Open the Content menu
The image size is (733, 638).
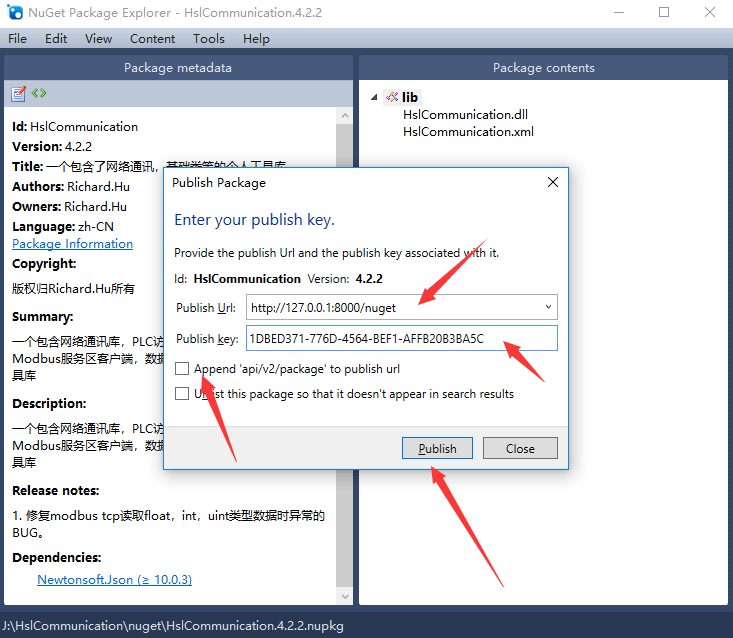(152, 39)
